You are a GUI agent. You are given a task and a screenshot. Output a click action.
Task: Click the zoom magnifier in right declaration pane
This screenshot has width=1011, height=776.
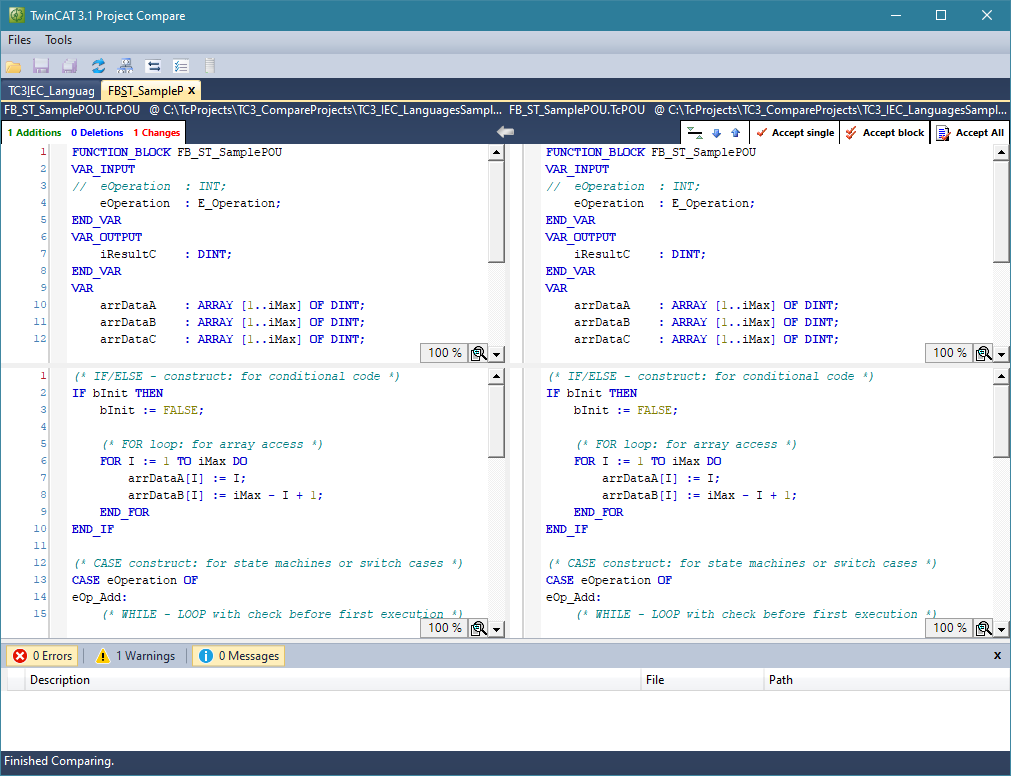[x=983, y=353]
